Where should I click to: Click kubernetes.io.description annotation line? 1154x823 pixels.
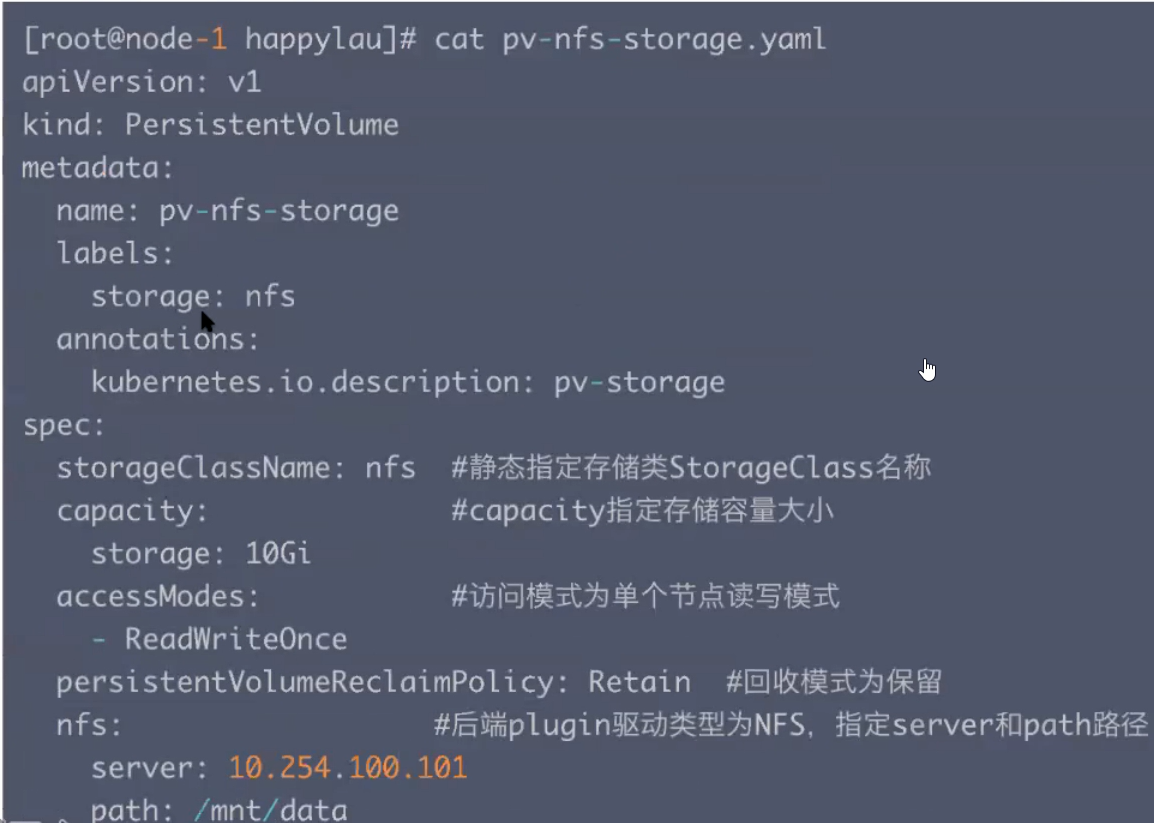pyautogui.click(x=408, y=383)
